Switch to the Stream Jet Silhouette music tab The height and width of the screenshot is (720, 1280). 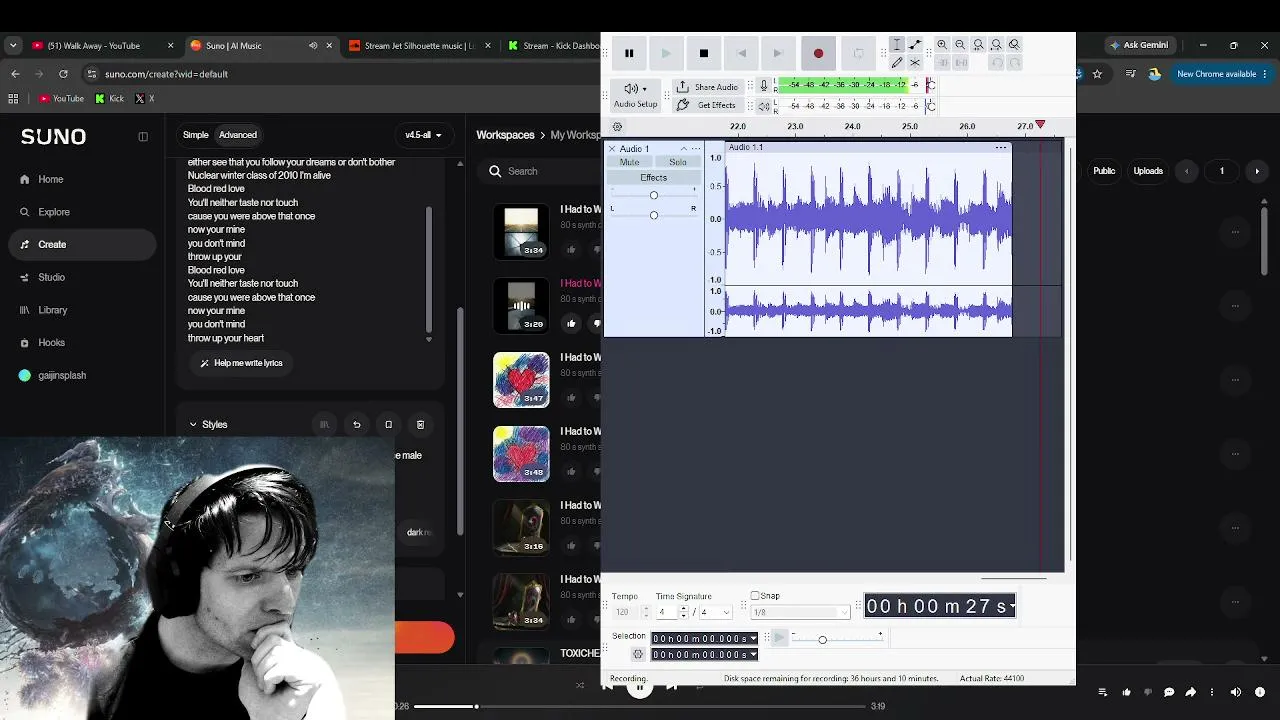pos(420,45)
